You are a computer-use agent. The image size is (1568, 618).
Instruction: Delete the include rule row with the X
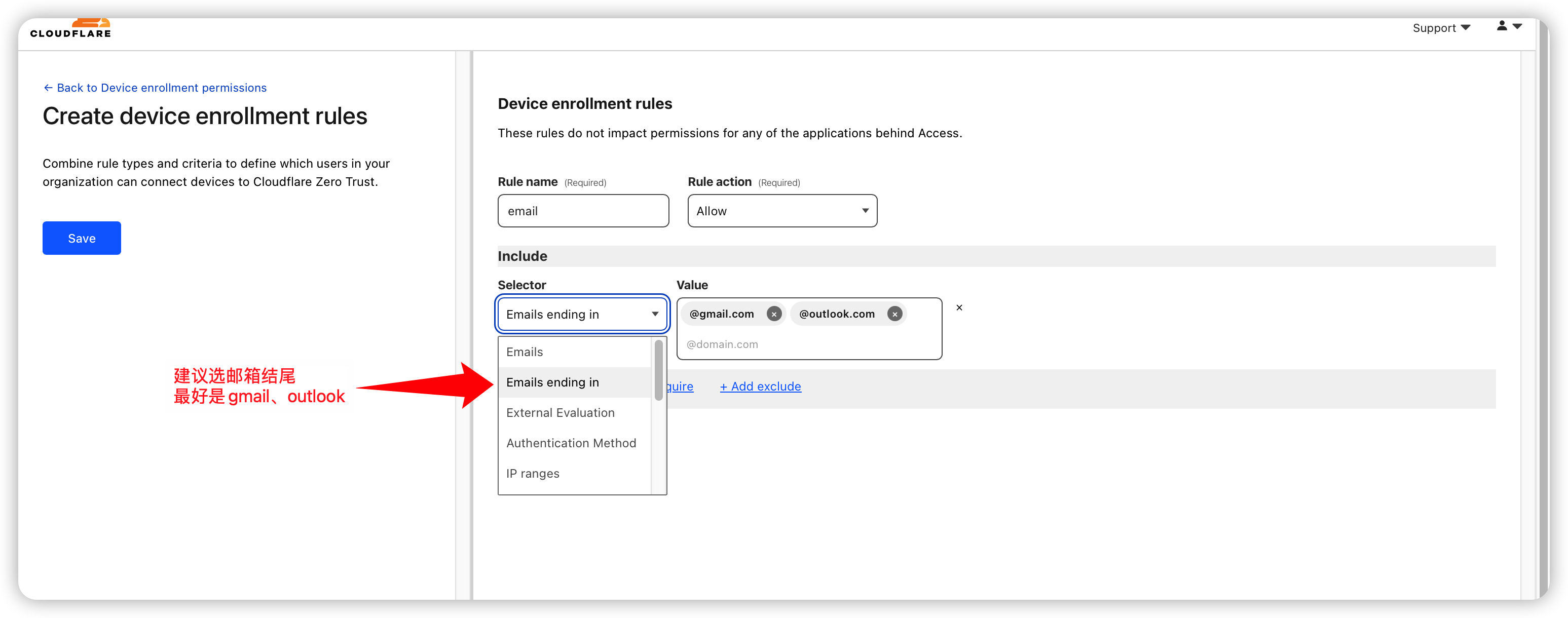pos(959,308)
